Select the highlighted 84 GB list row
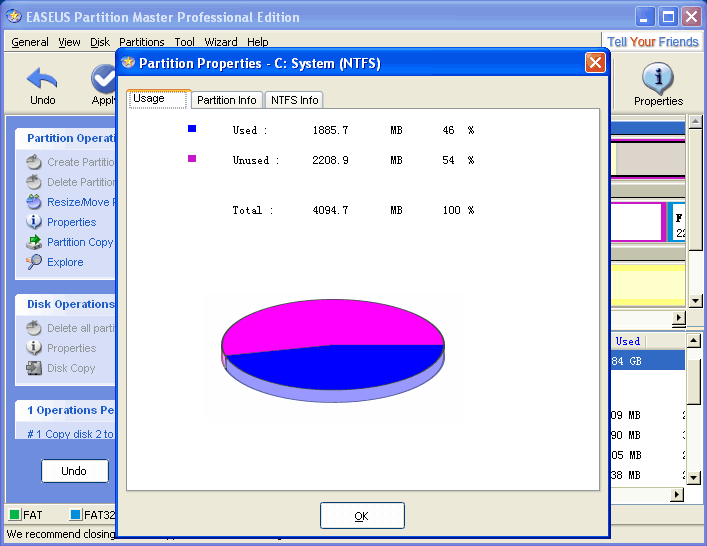This screenshot has height=546, width=707. pos(648,361)
